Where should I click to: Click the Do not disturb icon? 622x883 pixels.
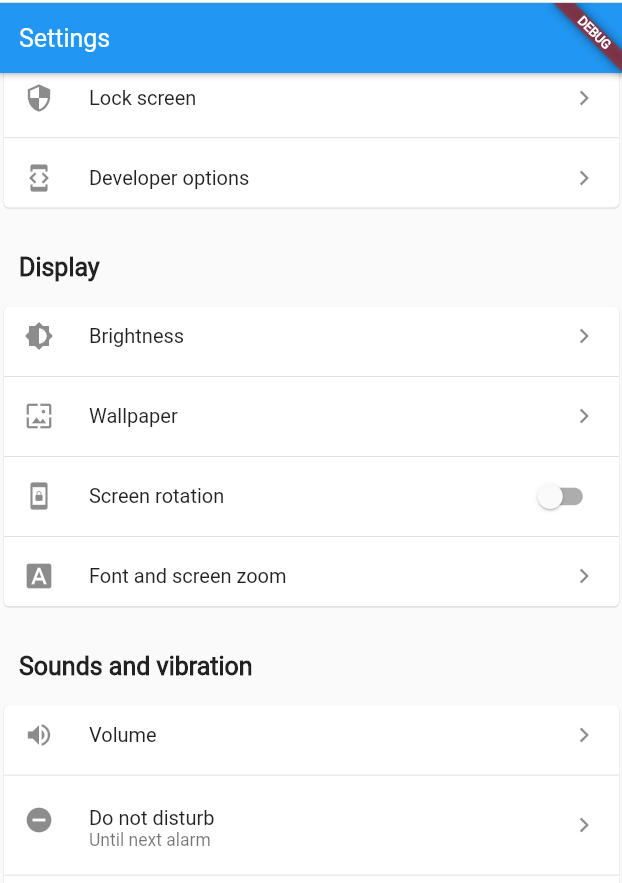(38, 820)
